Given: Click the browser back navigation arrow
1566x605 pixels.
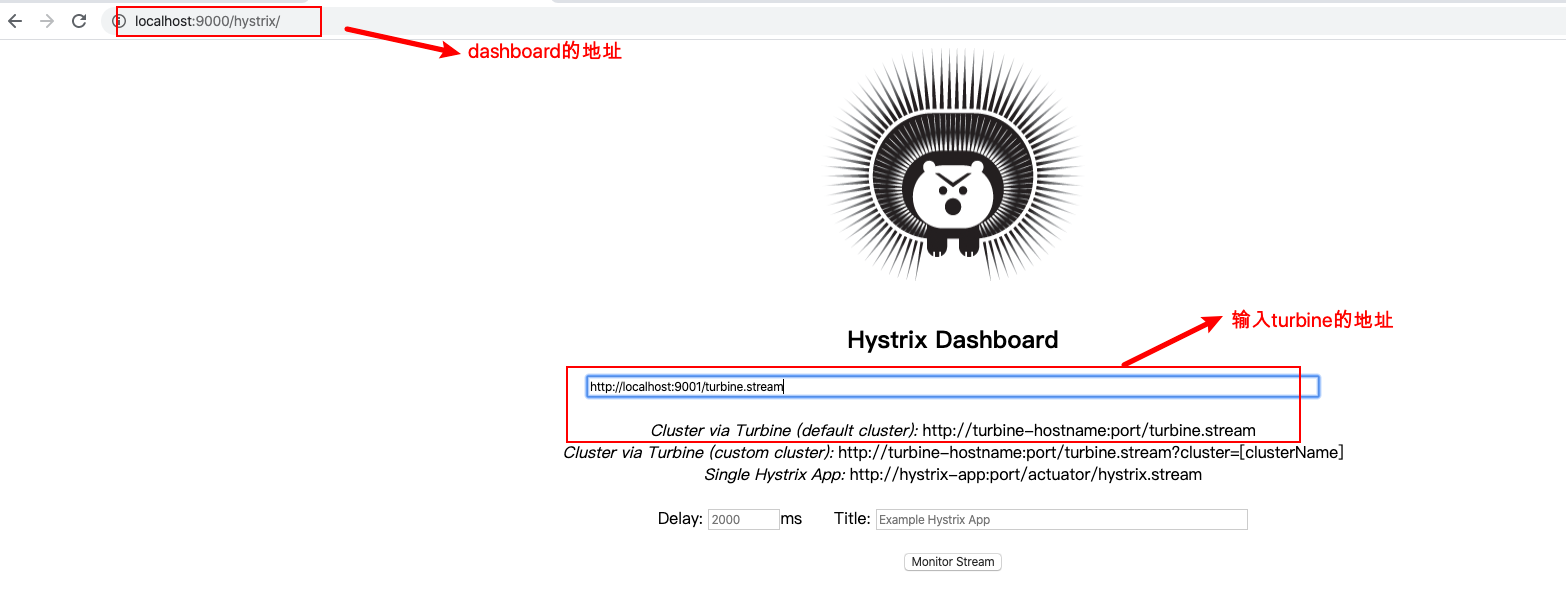Looking at the screenshot, I should click(15, 20).
